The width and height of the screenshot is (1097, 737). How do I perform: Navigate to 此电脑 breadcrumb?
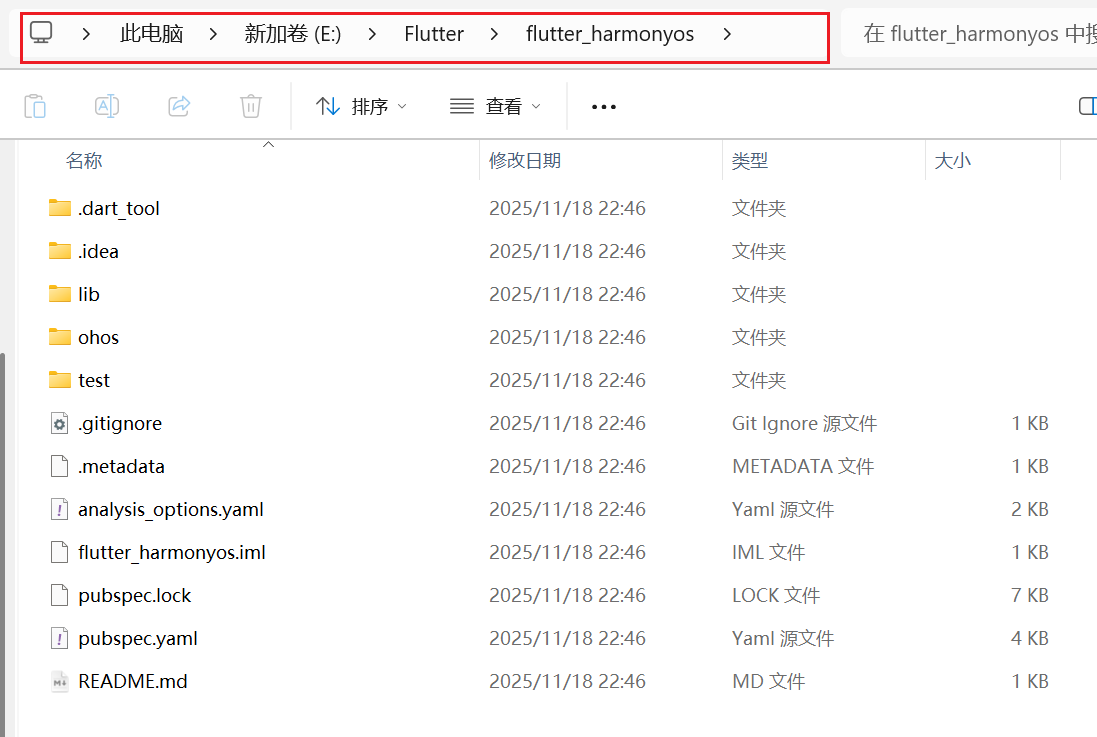coord(151,34)
